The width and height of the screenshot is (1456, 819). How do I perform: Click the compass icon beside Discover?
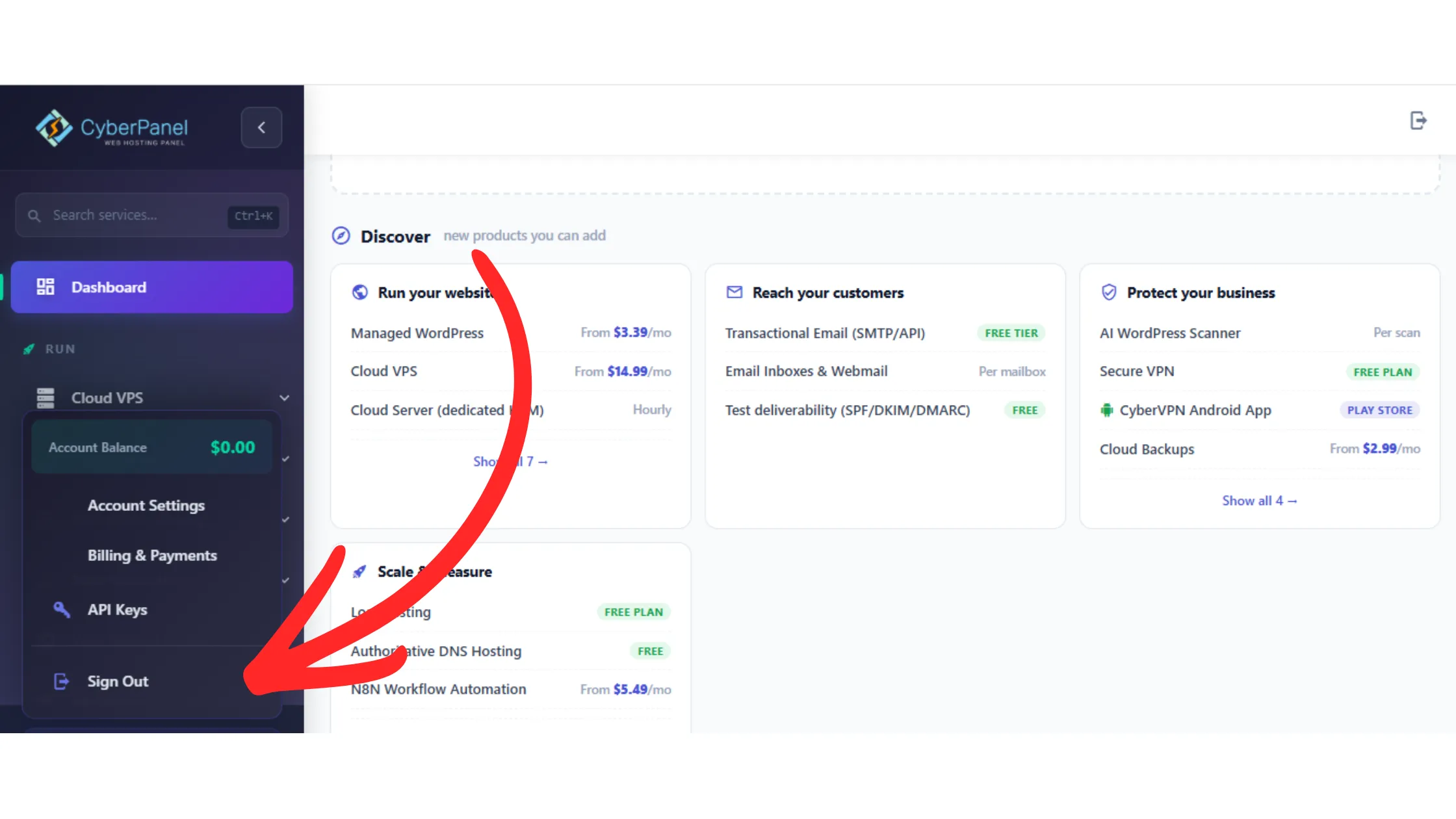click(x=341, y=235)
